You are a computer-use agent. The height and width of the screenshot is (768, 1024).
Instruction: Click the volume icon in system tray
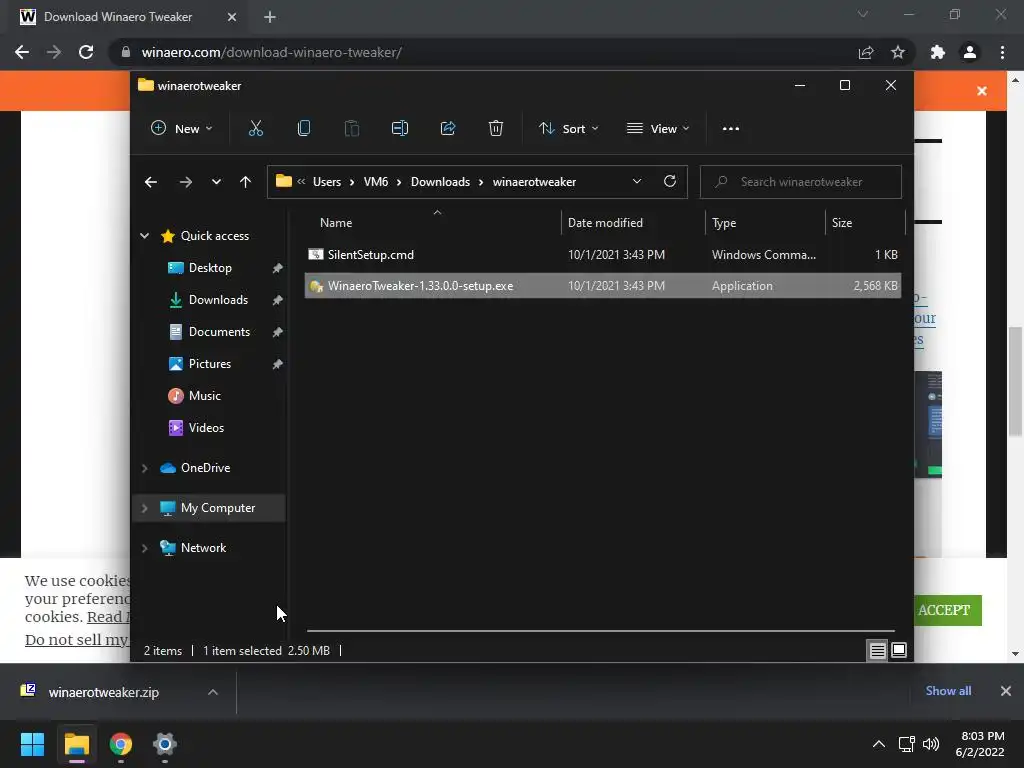pyautogui.click(x=931, y=744)
